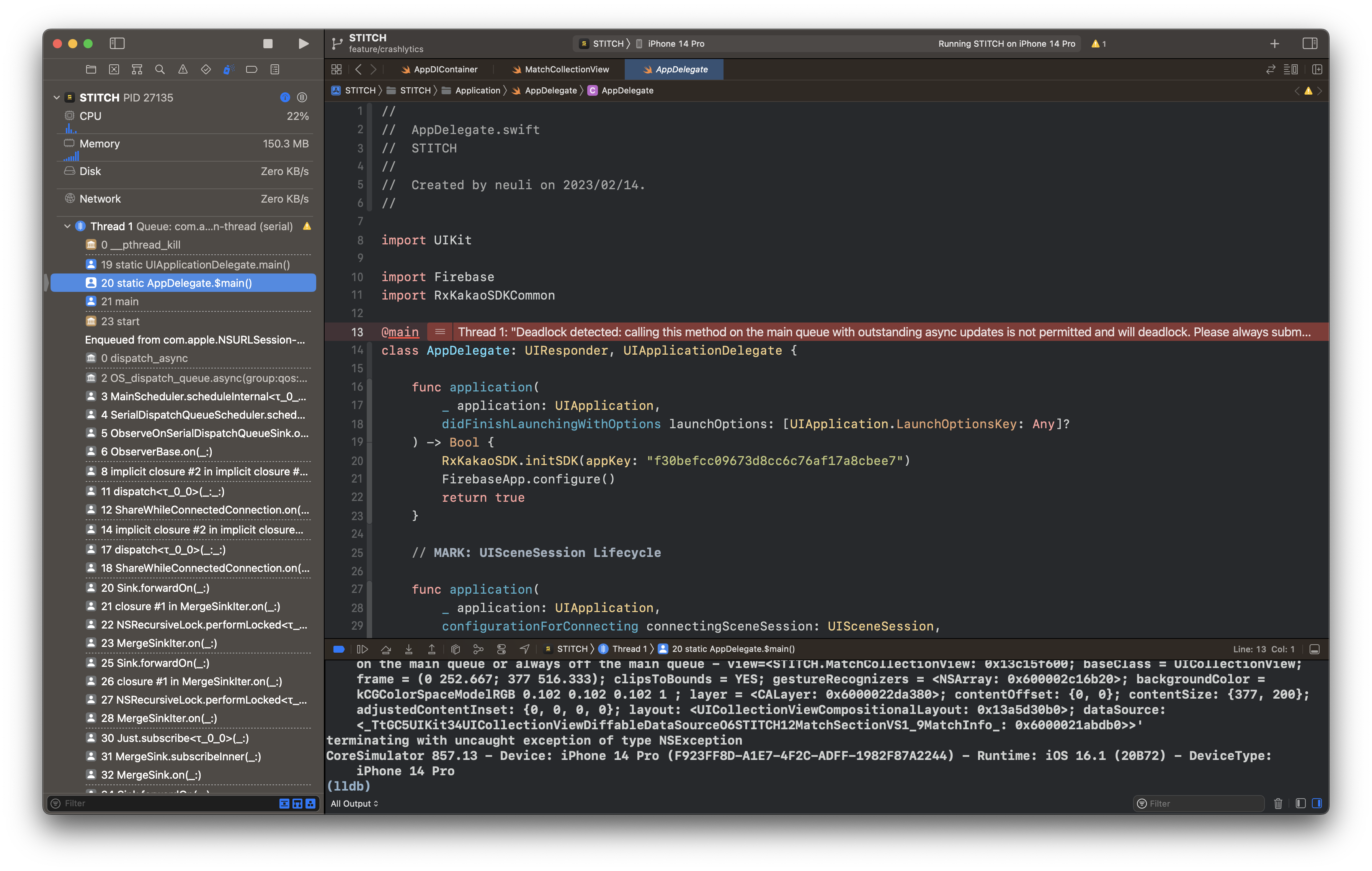Click the Step Into debug icon
The width and height of the screenshot is (1372, 871).
[408, 649]
